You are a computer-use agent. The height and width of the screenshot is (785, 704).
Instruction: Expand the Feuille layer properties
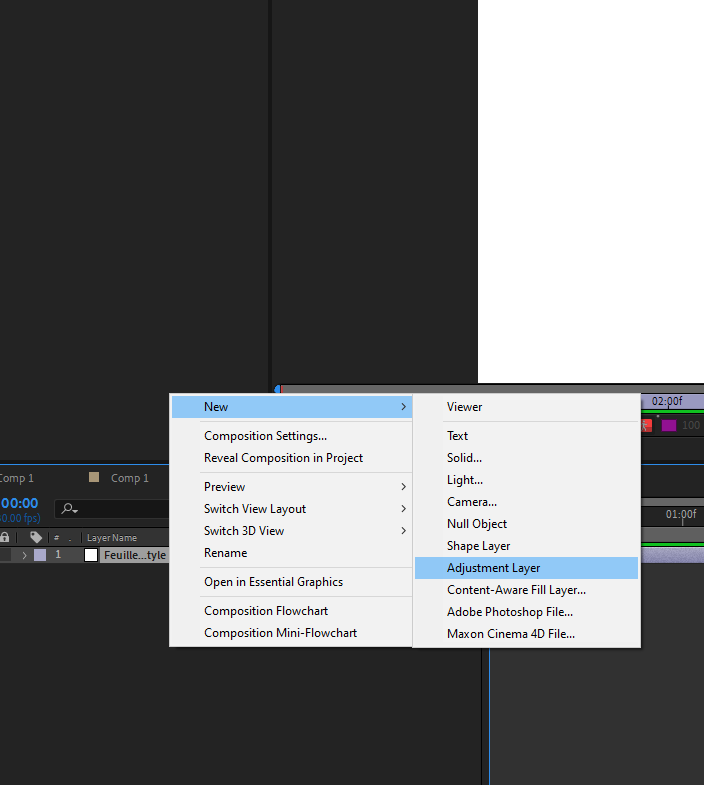[x=24, y=555]
